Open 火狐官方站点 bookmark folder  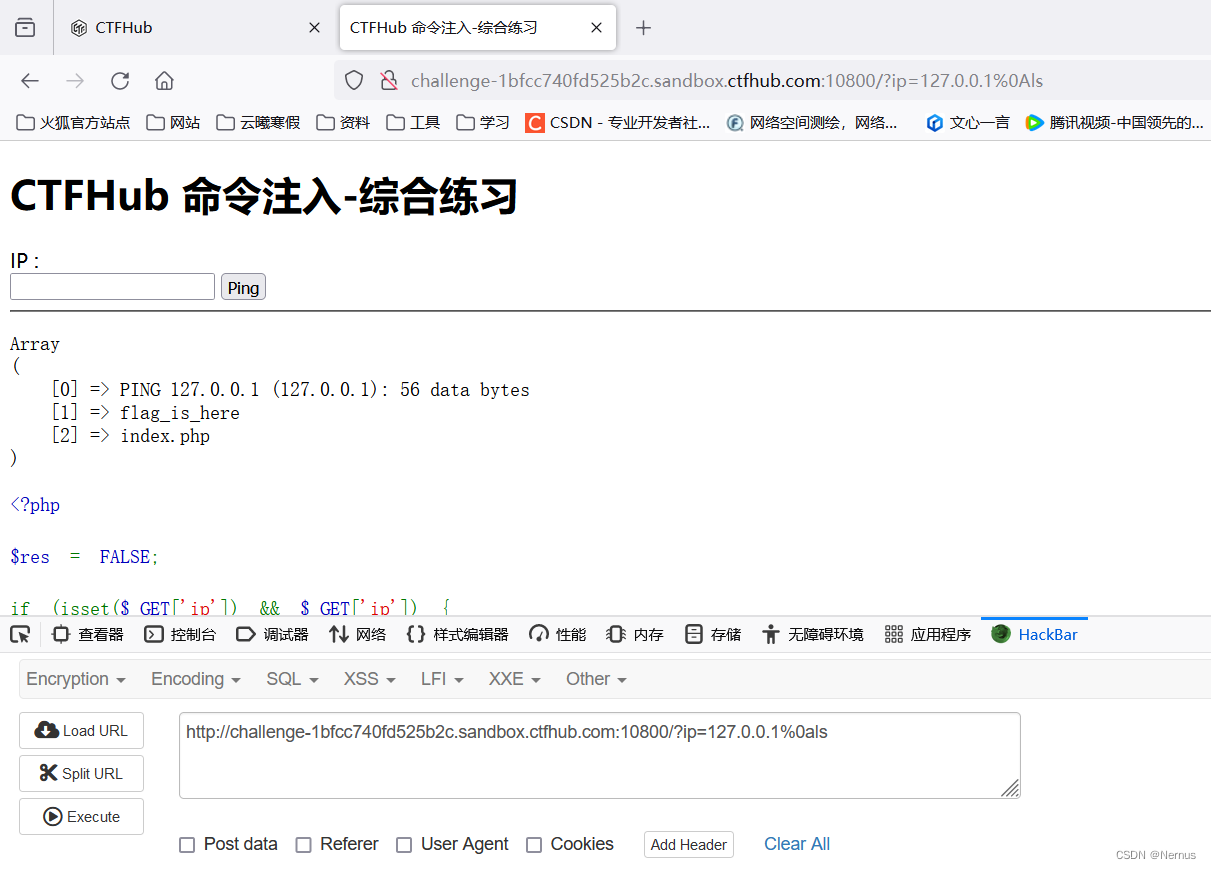(73, 122)
